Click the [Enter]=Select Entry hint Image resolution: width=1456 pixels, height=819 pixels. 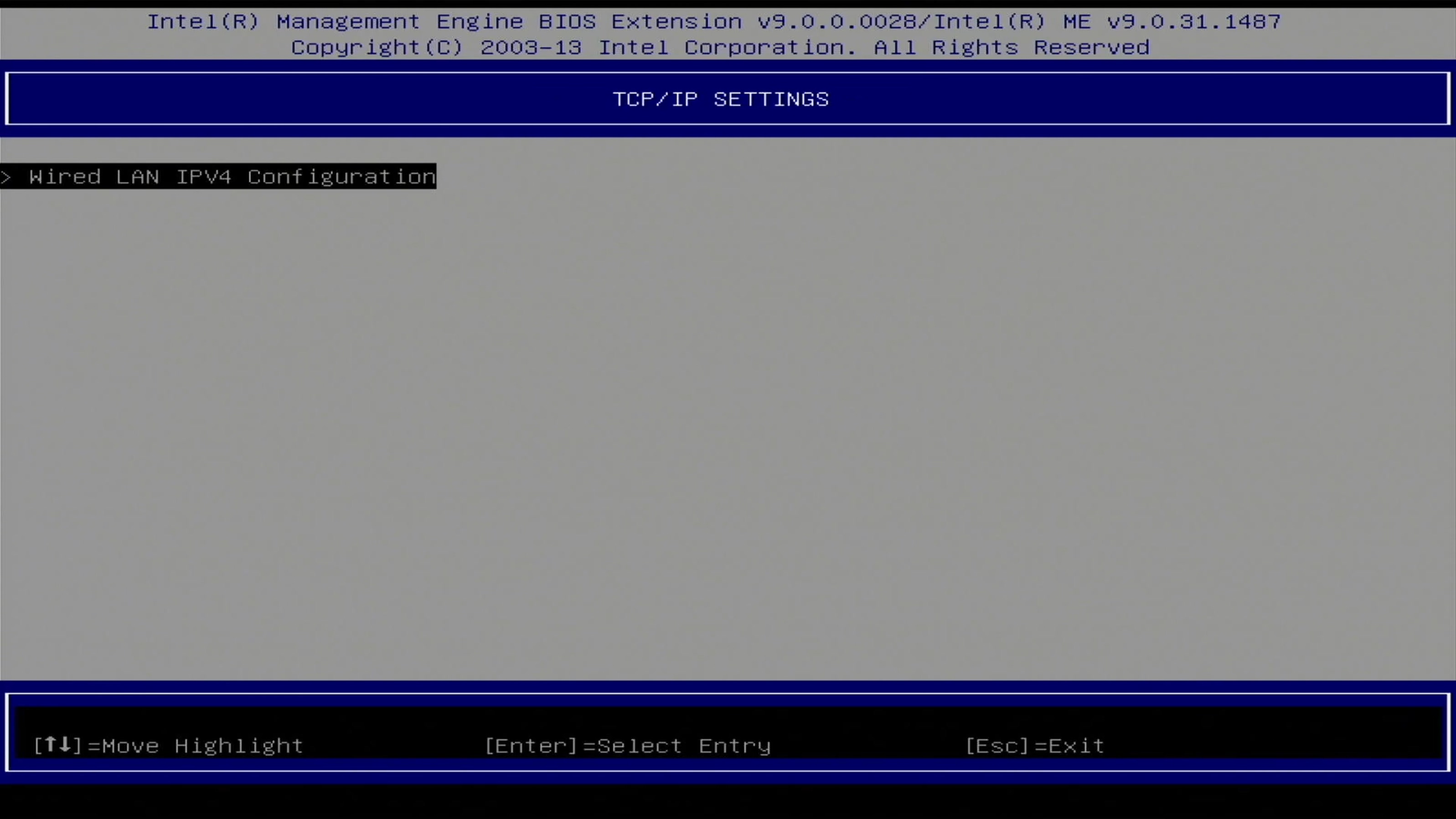628,746
